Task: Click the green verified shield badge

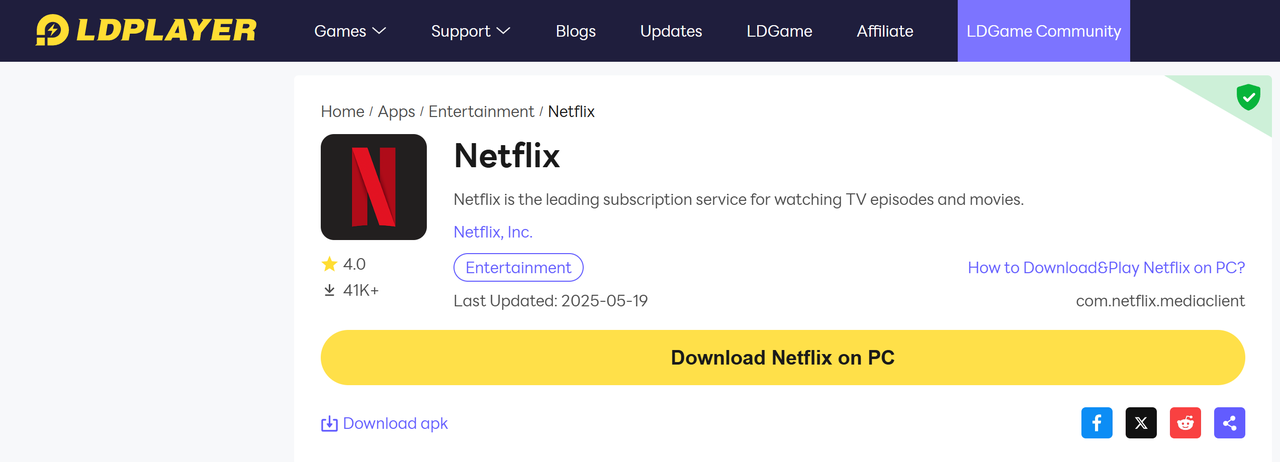Action: point(1247,97)
